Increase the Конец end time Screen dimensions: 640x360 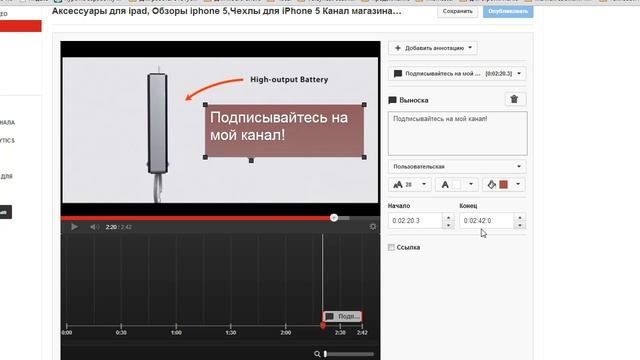520,218
